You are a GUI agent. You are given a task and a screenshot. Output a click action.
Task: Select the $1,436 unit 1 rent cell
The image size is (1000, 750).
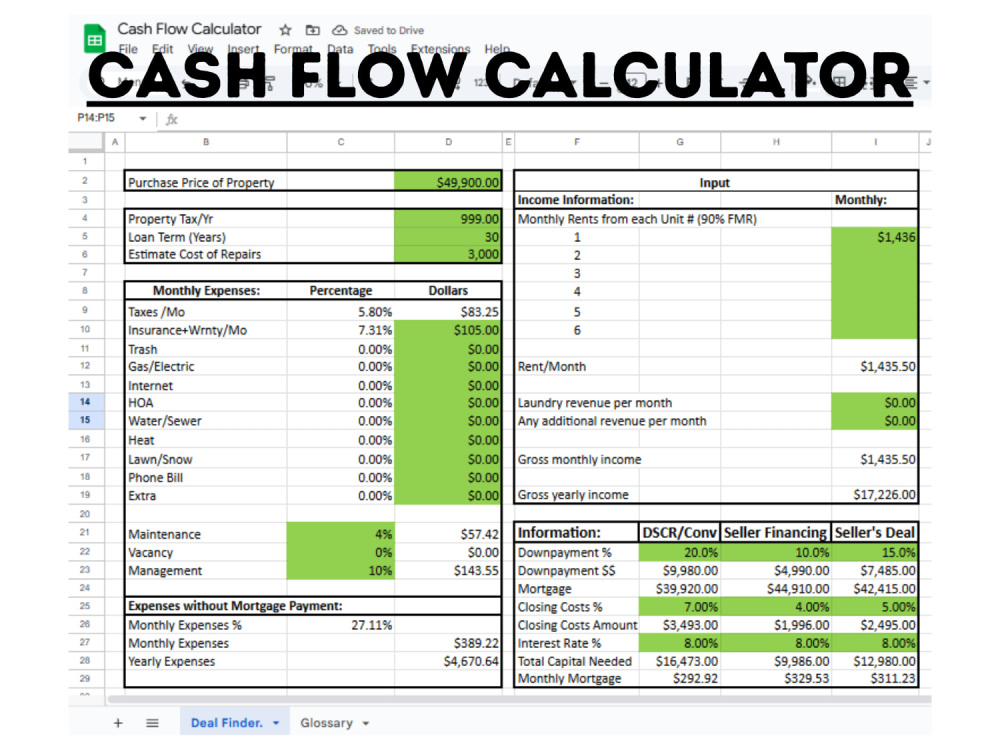pos(874,237)
